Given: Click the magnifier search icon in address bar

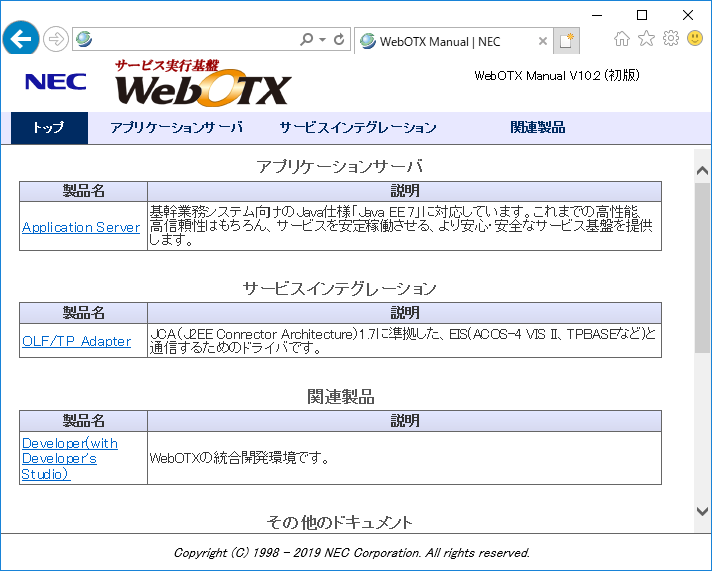Looking at the screenshot, I should click(306, 40).
